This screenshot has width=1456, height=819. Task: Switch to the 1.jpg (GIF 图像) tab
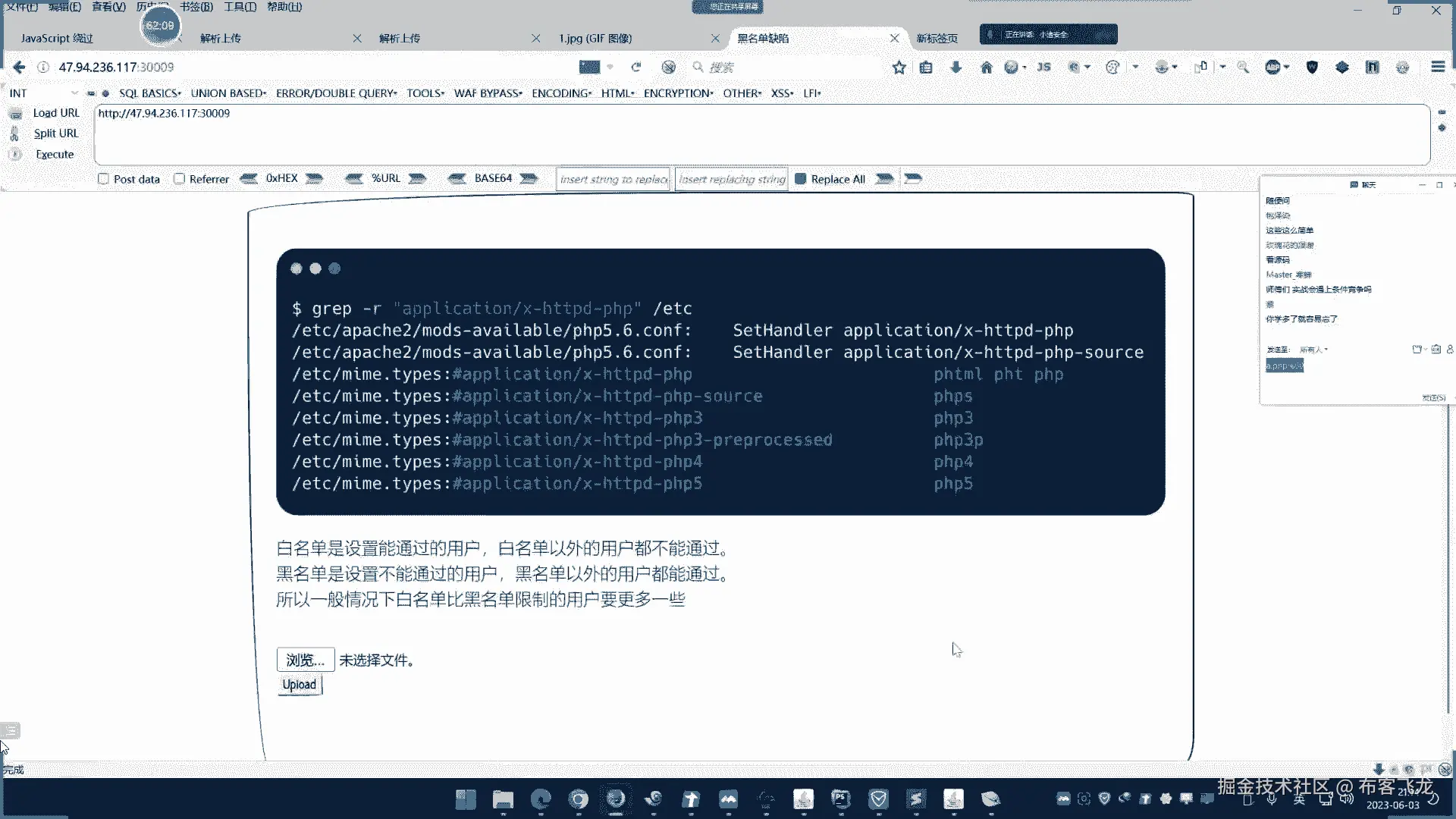(x=595, y=38)
